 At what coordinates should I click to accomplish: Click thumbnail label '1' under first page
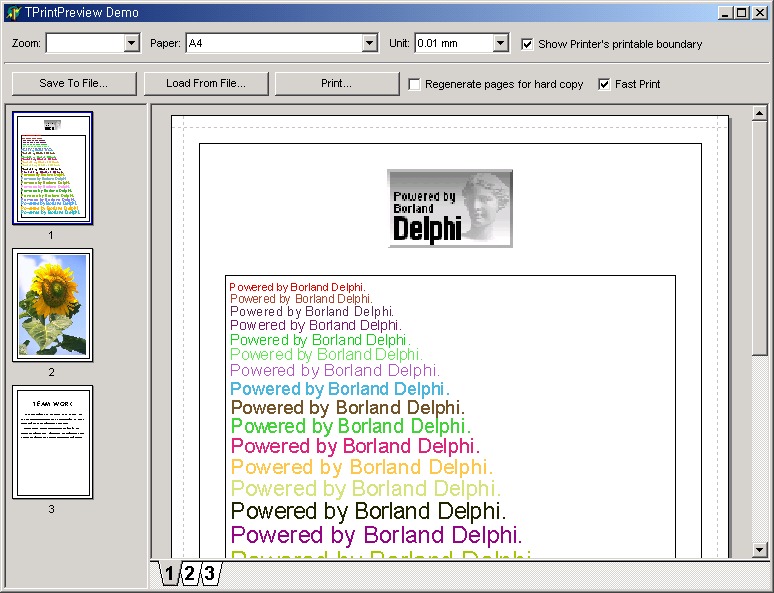[51, 236]
